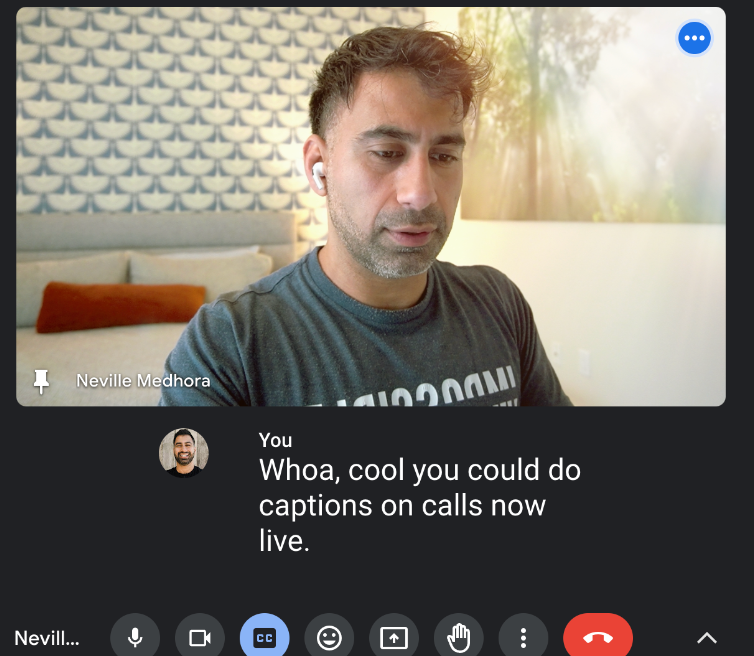
Task: Open the three-dot more options menu
Action: coord(523,638)
